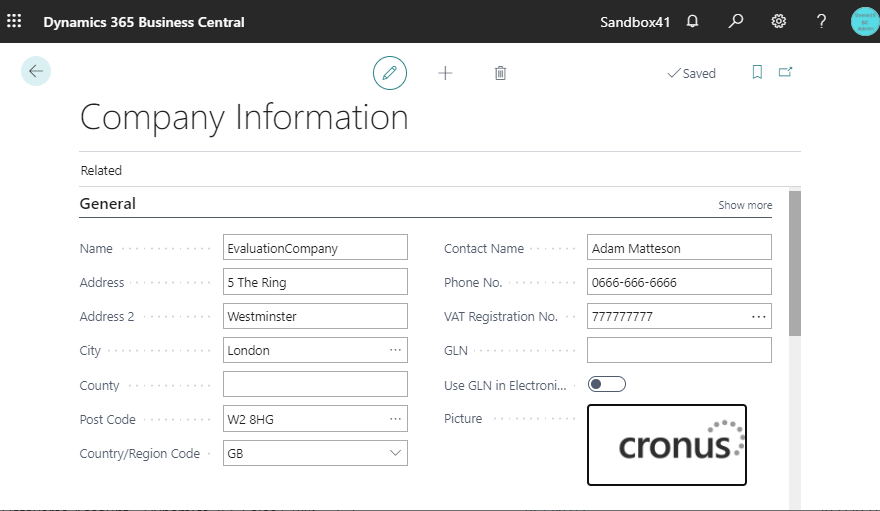Expand Country/Region Code dropdown
The width and height of the screenshot is (880, 511).
point(395,453)
